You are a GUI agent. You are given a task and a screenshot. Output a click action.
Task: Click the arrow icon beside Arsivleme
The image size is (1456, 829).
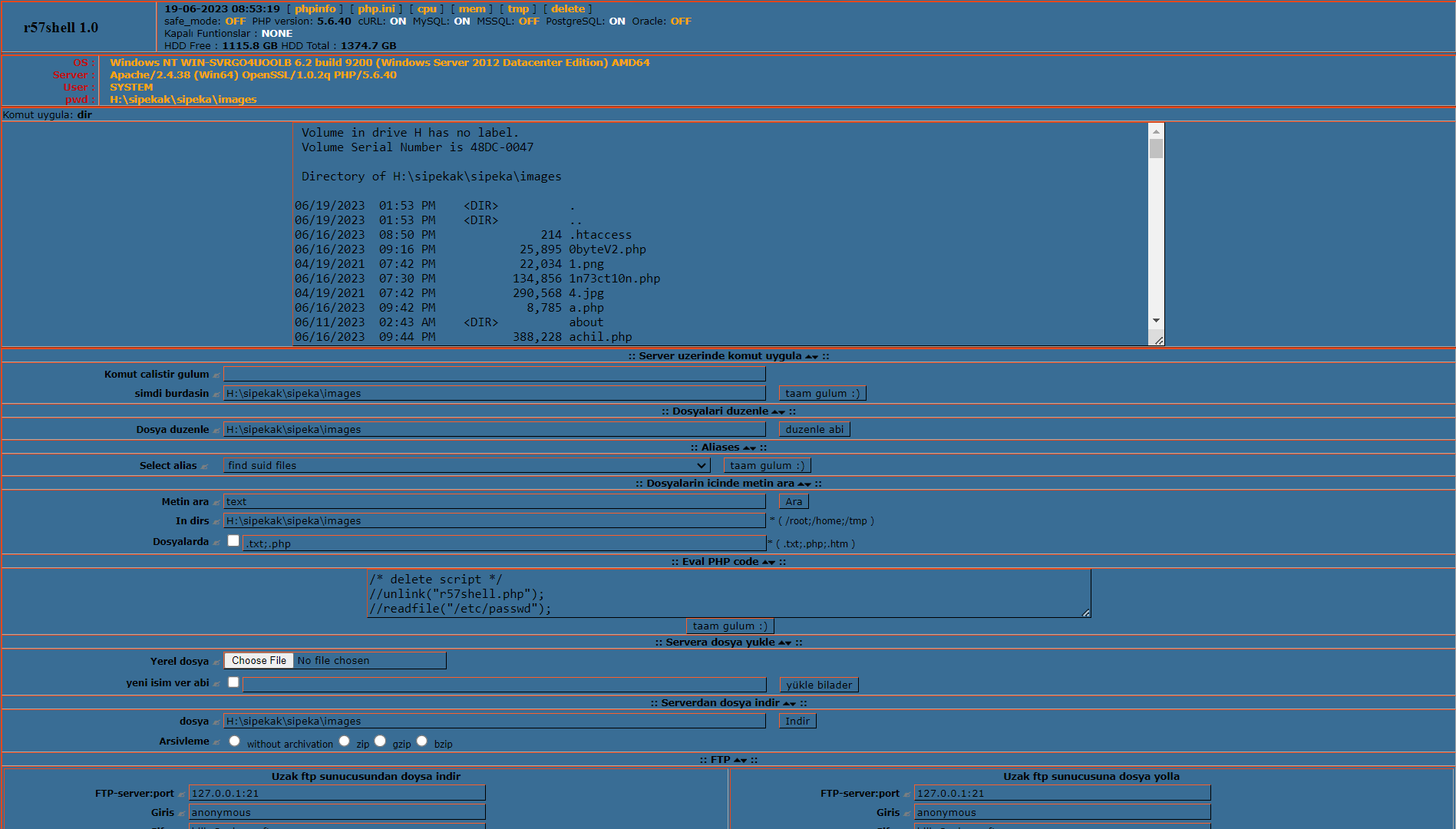click(216, 742)
